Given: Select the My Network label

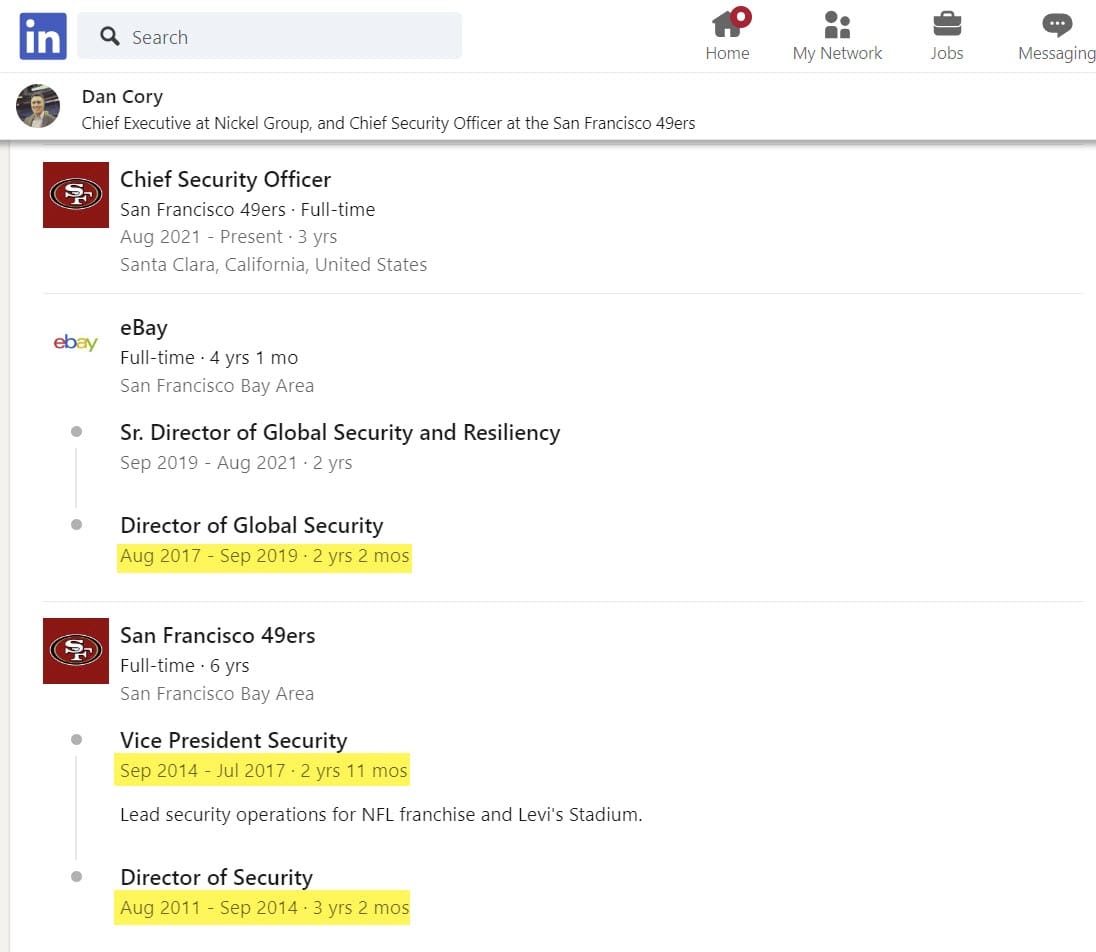Looking at the screenshot, I should point(837,53).
